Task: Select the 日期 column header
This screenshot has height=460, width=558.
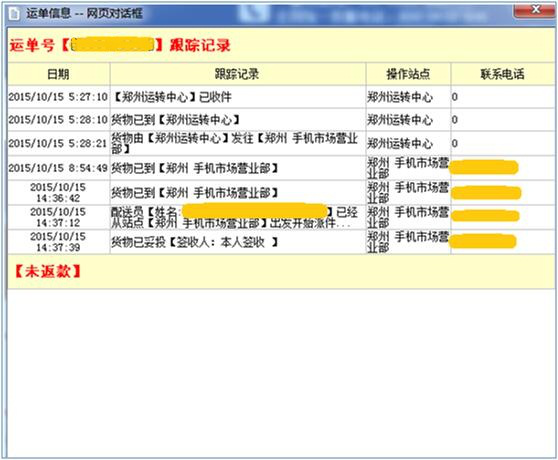Action: tap(58, 74)
